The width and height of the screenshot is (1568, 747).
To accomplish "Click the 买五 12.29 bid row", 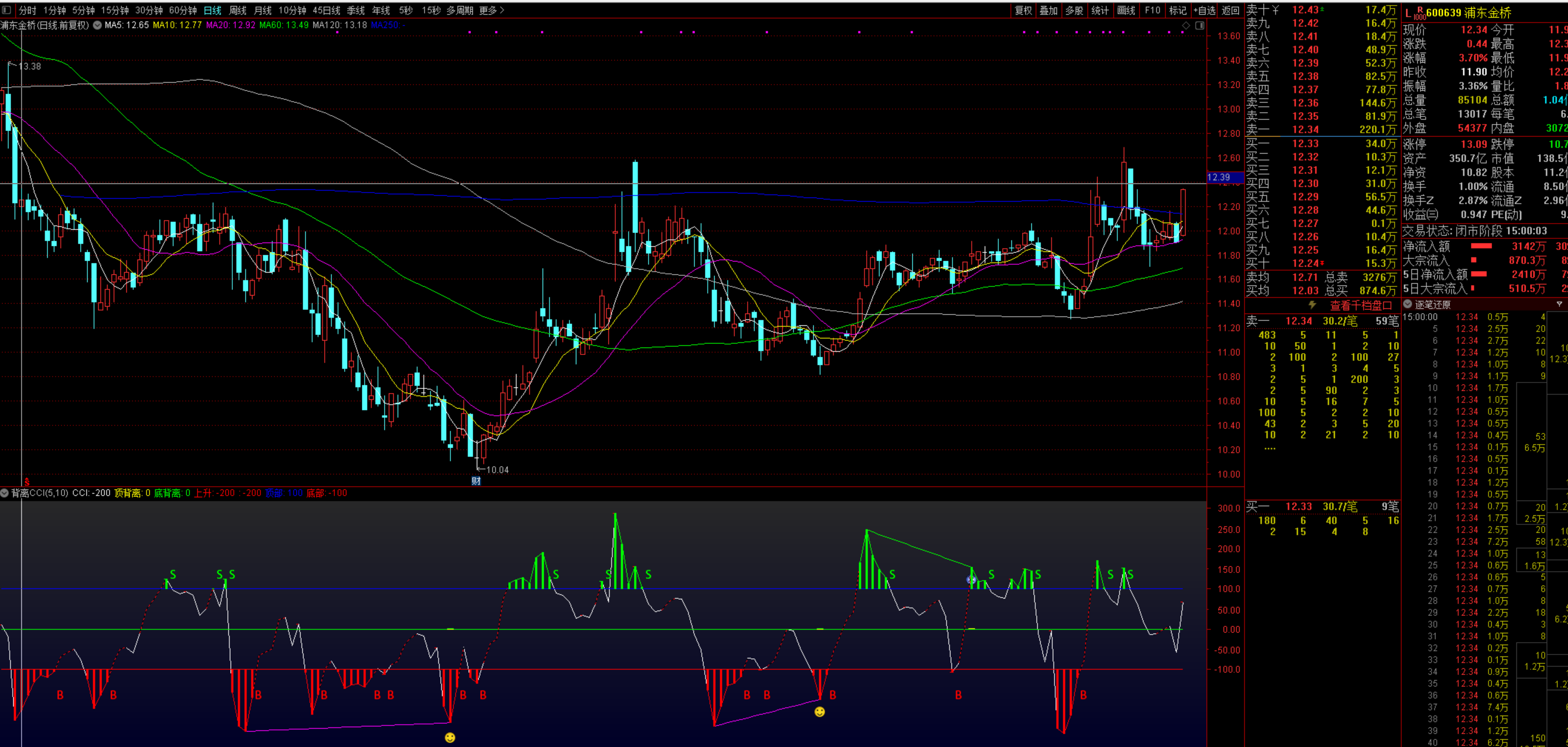I will click(x=1322, y=197).
